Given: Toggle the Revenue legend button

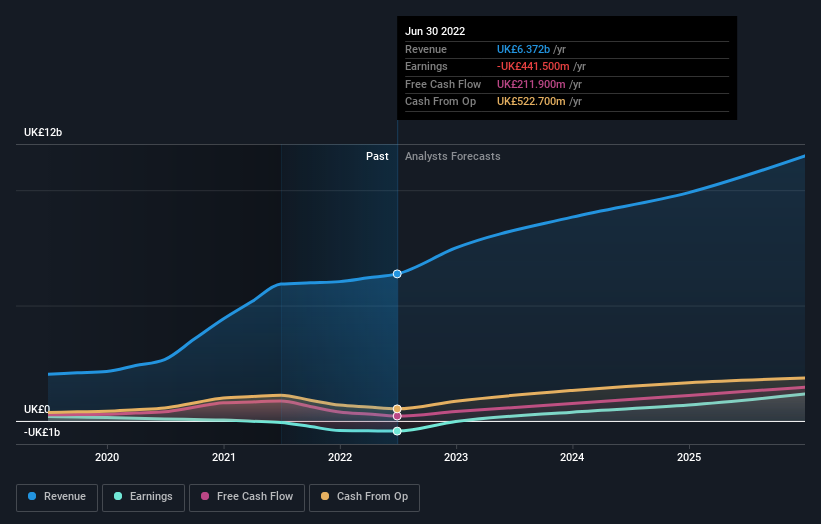Looking at the screenshot, I should [x=57, y=497].
